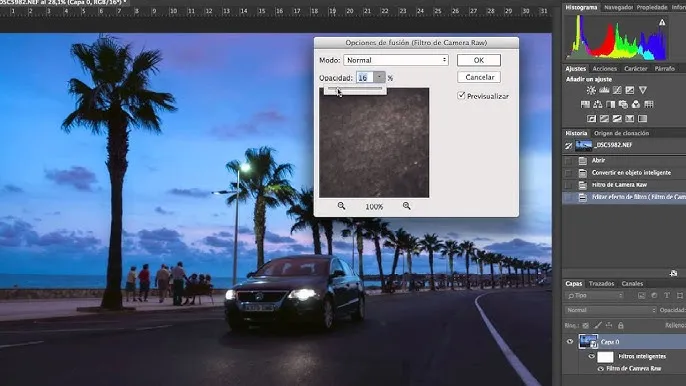This screenshot has height=386, width=686.
Task: Click the Cancelar button
Action: coord(479,77)
